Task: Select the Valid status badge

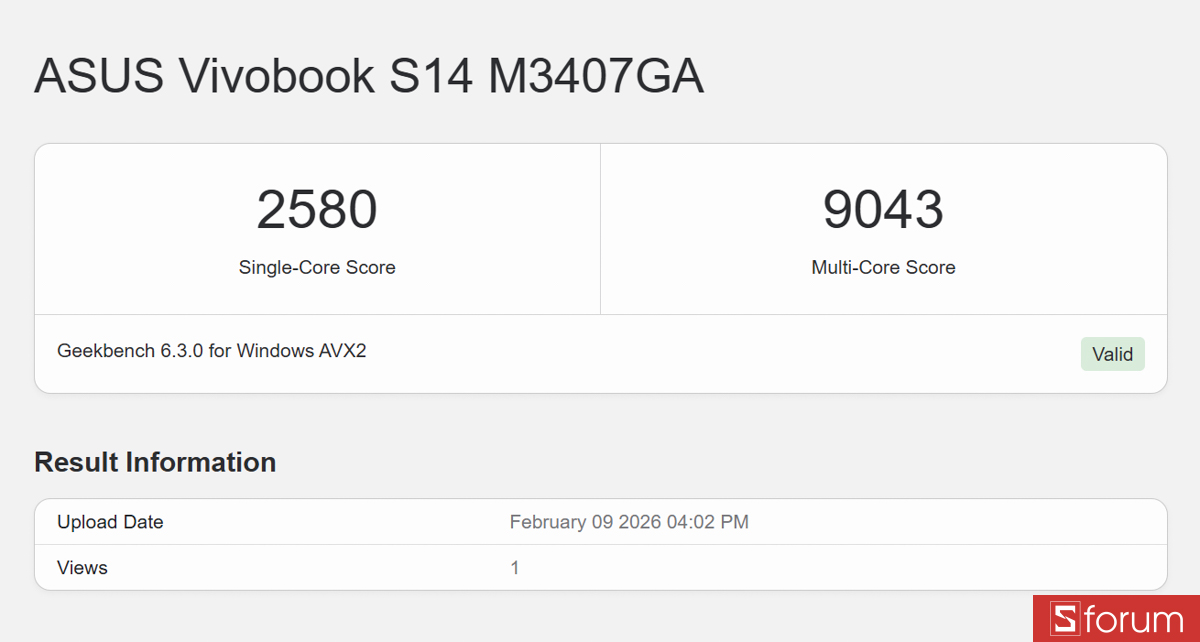Action: click(1112, 354)
